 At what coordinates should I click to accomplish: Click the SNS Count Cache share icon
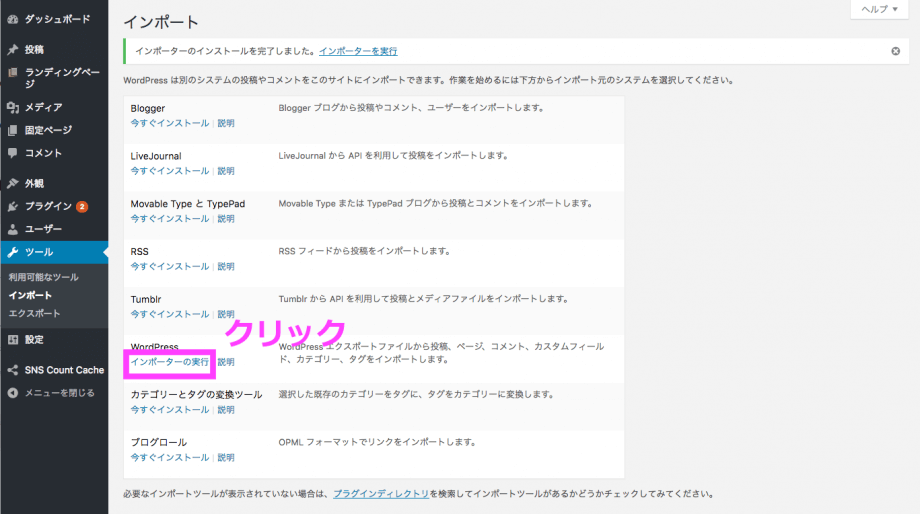pos(12,370)
